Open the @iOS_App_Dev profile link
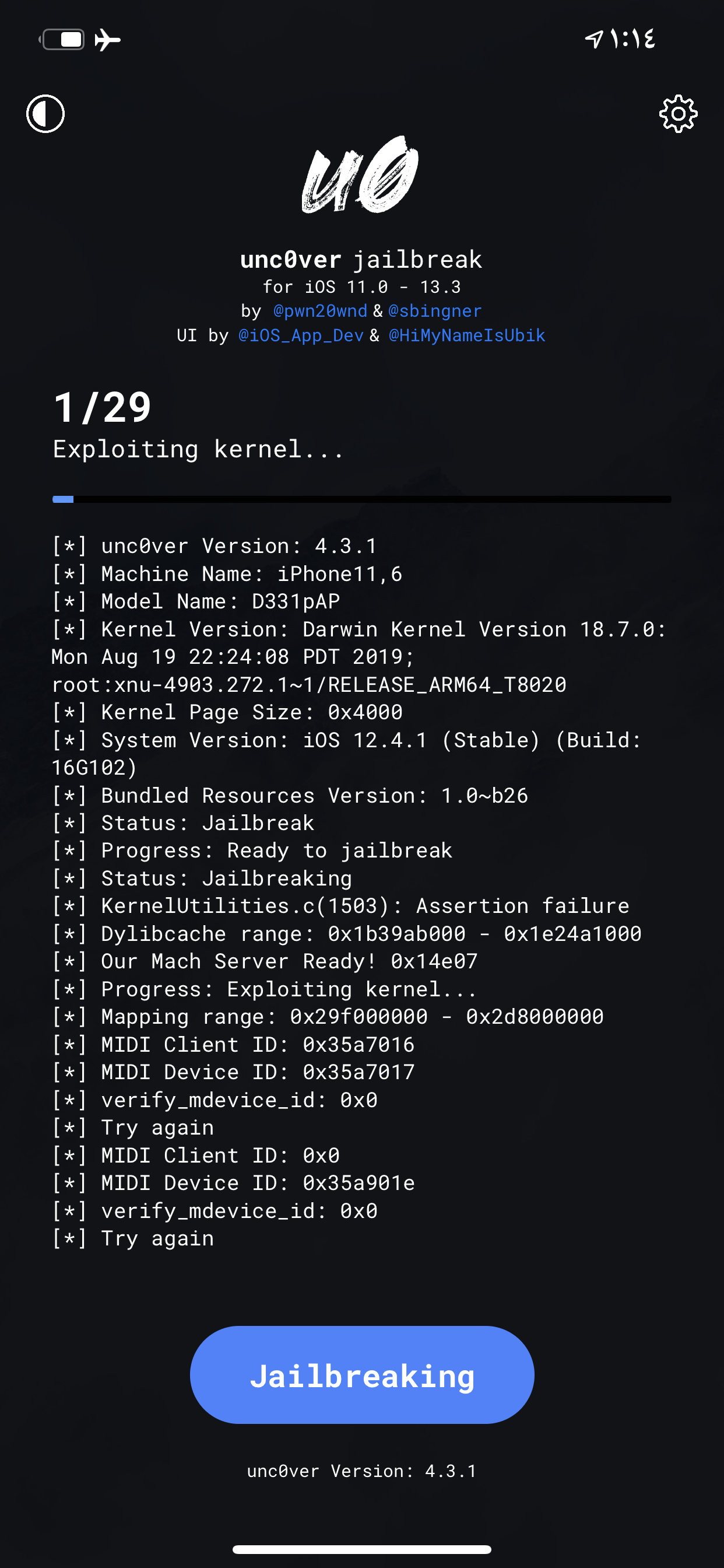 301,335
